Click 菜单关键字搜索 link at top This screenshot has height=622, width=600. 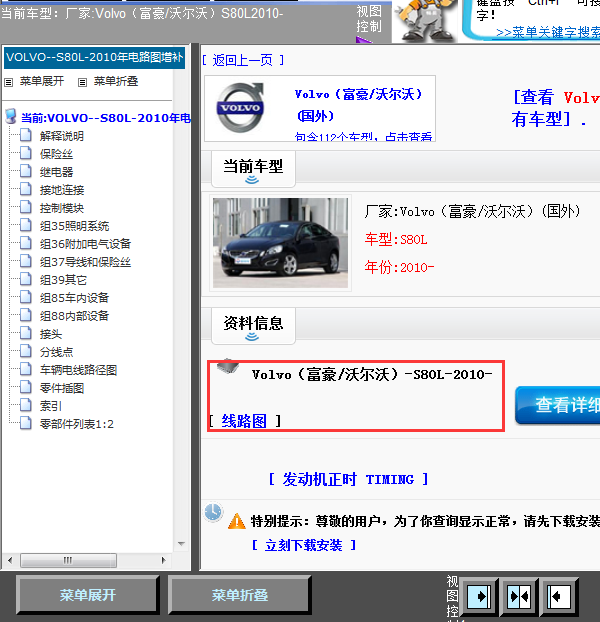[548, 32]
